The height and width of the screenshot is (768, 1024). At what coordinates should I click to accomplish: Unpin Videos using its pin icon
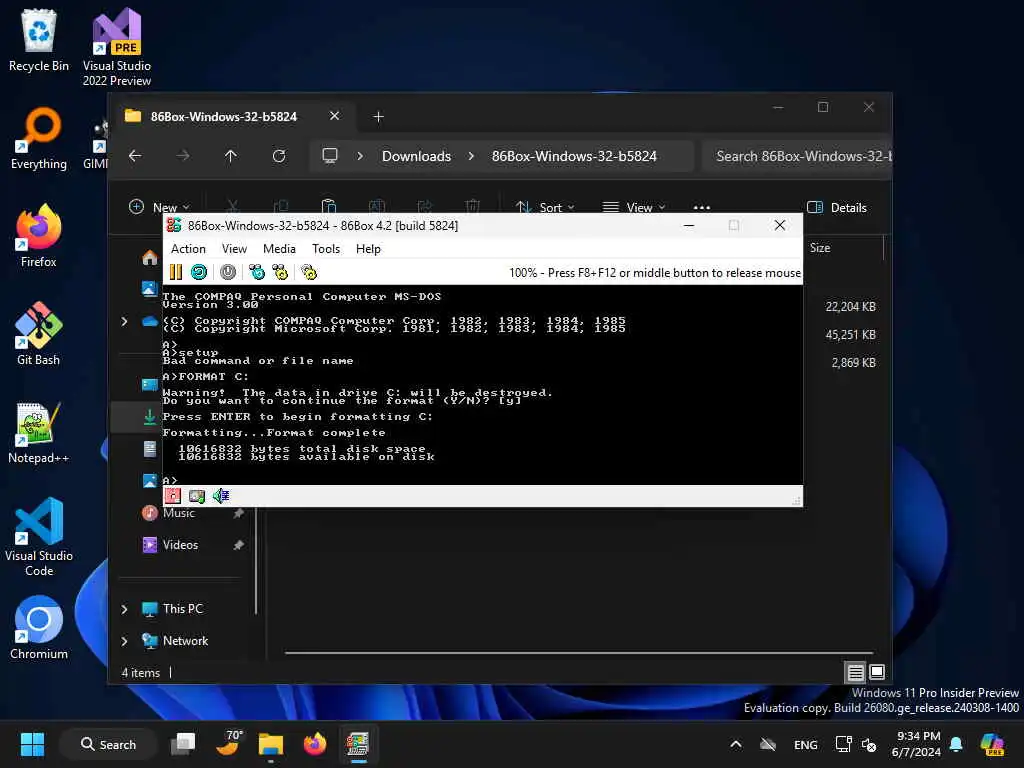238,545
